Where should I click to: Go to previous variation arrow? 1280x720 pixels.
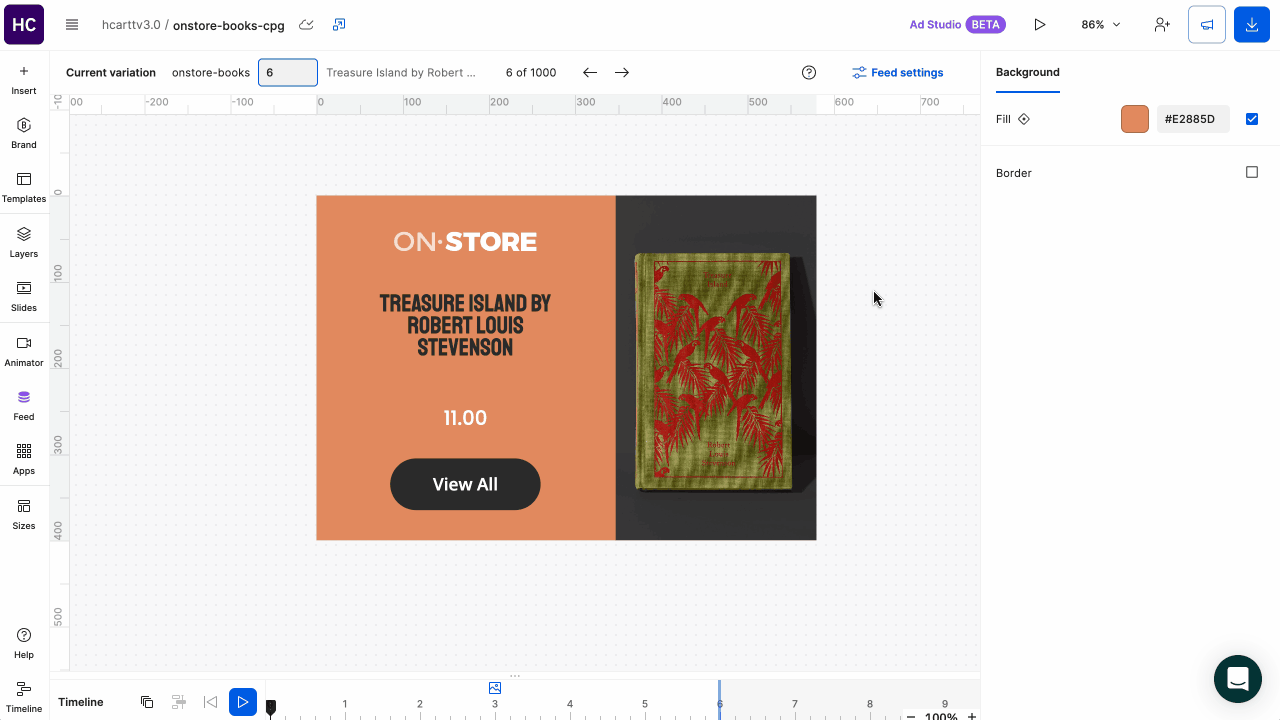pos(590,73)
